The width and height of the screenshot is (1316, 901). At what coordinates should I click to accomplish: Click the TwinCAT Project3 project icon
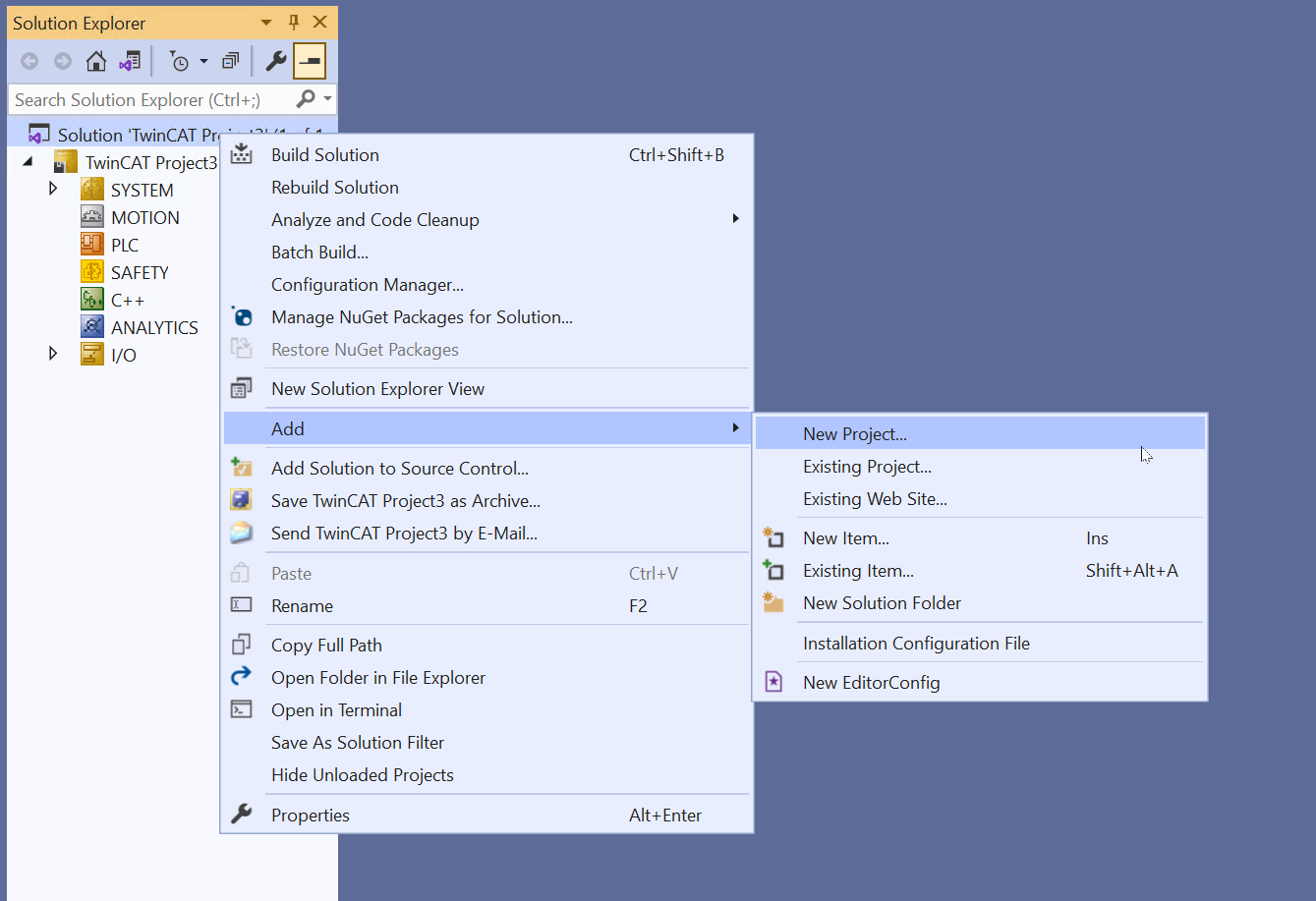66,162
